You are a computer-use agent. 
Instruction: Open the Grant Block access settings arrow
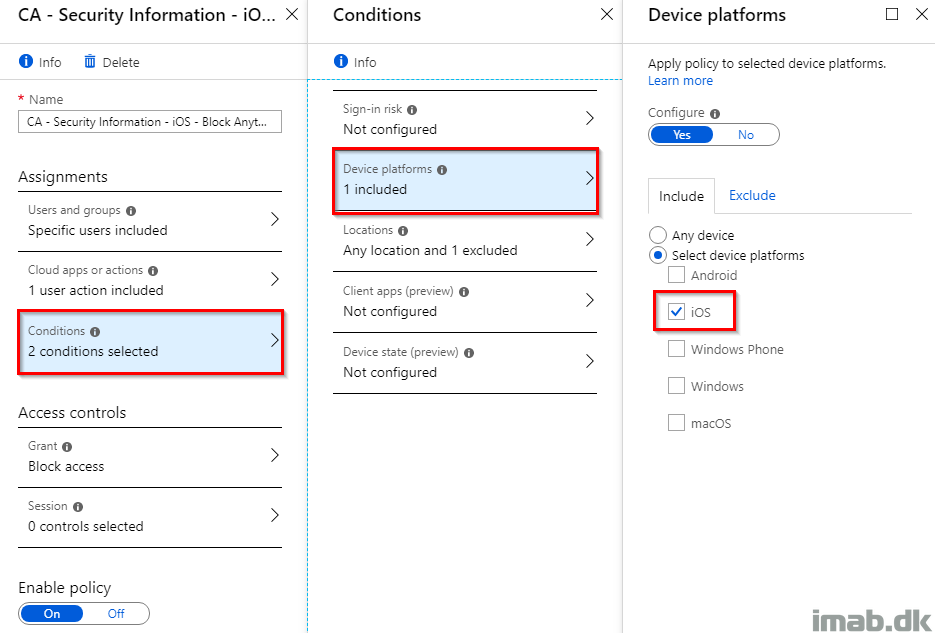click(275, 456)
